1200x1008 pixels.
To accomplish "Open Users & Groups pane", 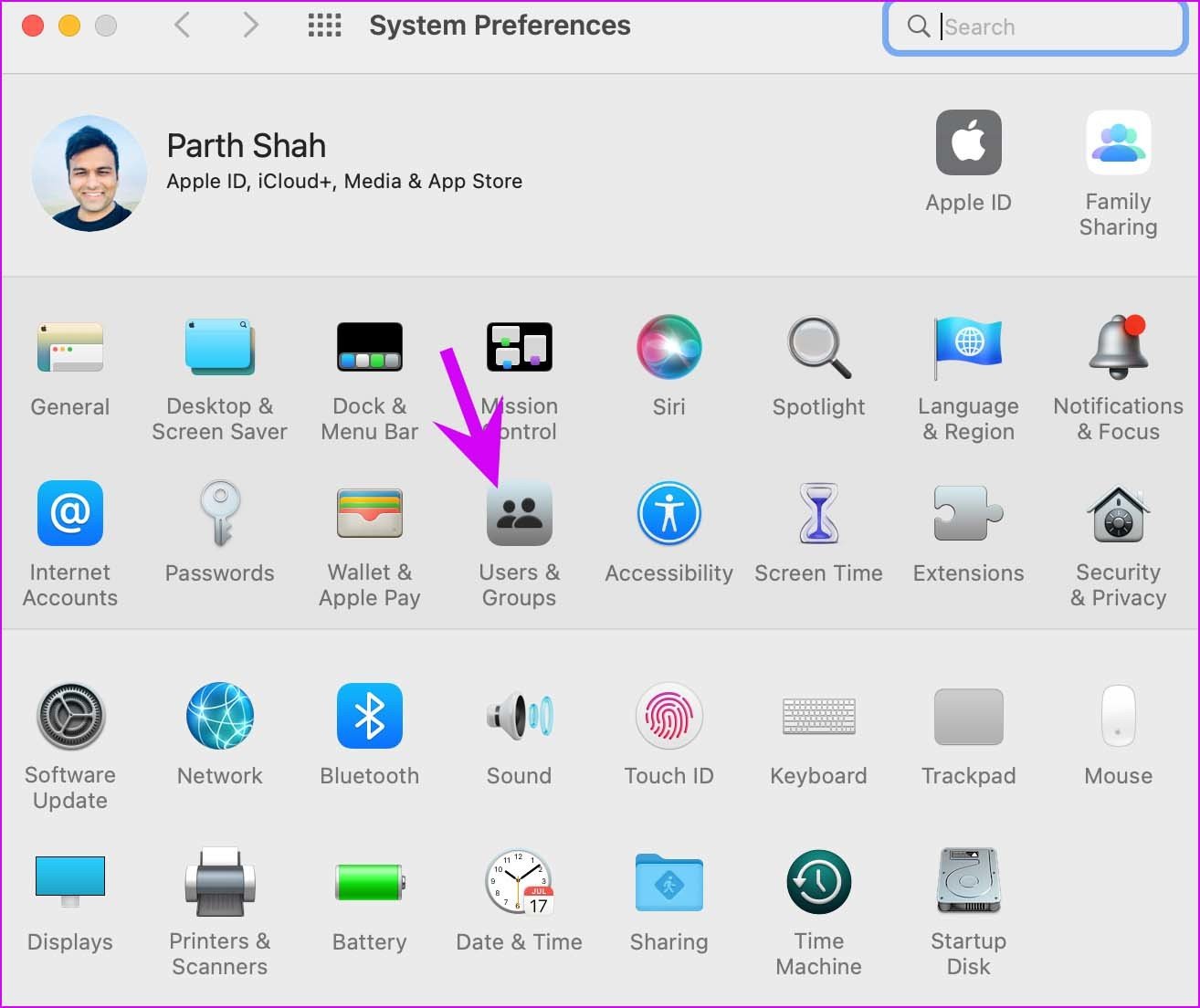I will [519, 513].
